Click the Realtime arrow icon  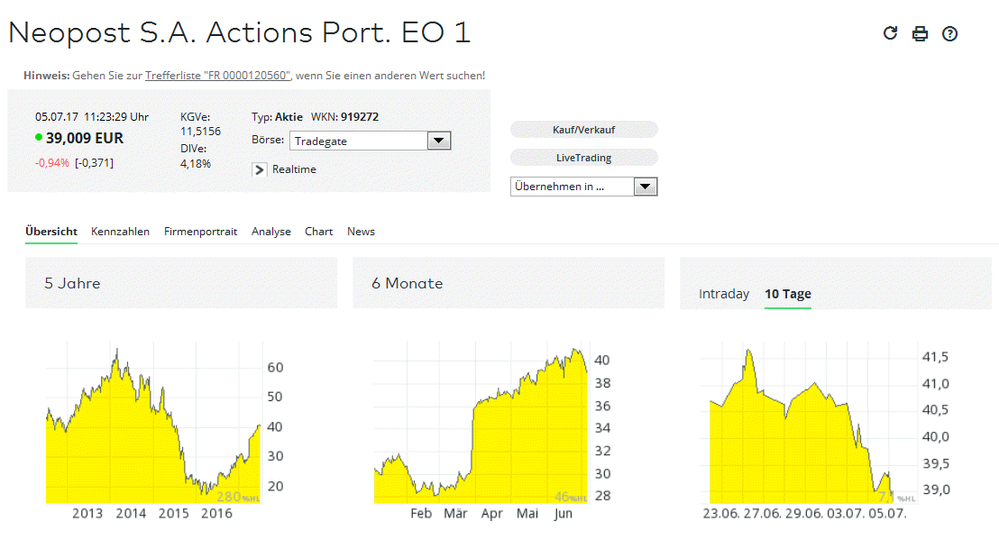coord(260,169)
